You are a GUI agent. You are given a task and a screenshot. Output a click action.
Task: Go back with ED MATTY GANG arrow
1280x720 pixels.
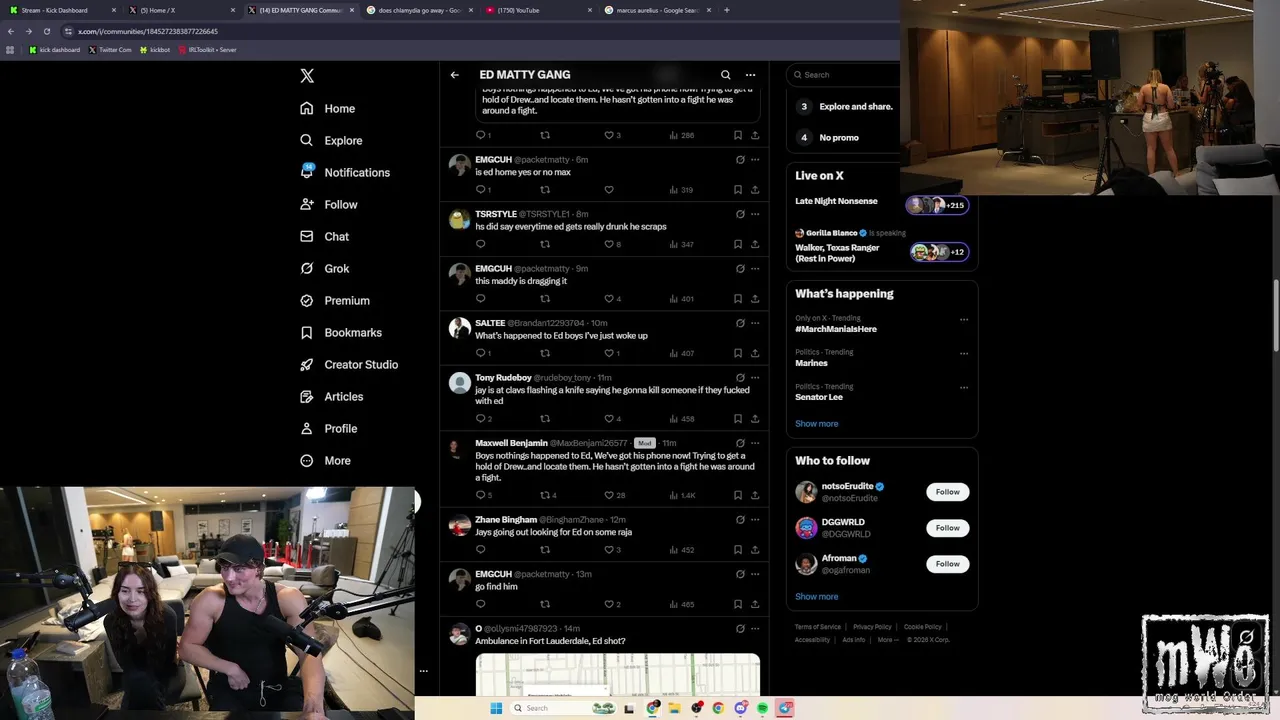coord(454,75)
